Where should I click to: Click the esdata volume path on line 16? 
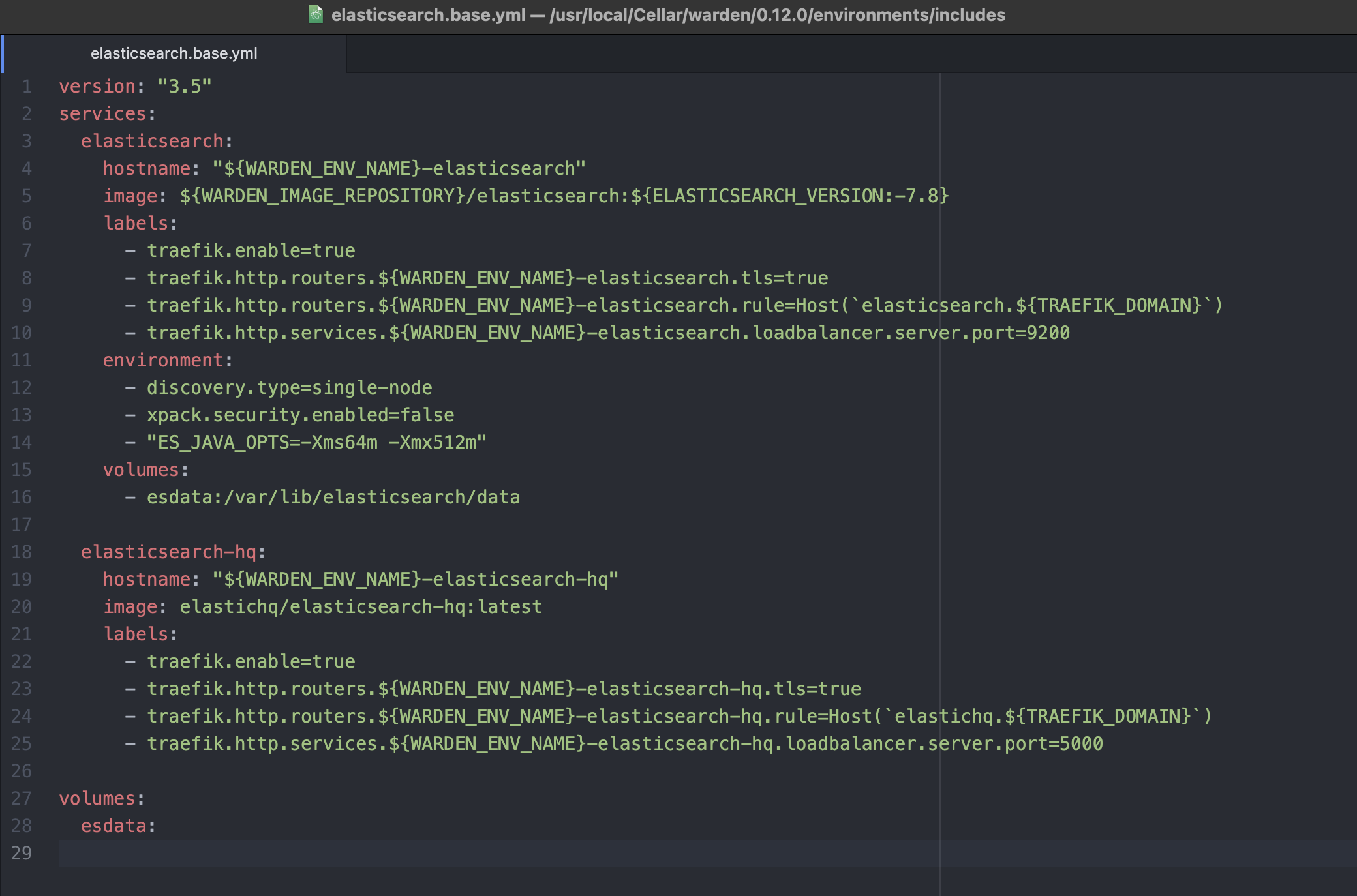(333, 496)
